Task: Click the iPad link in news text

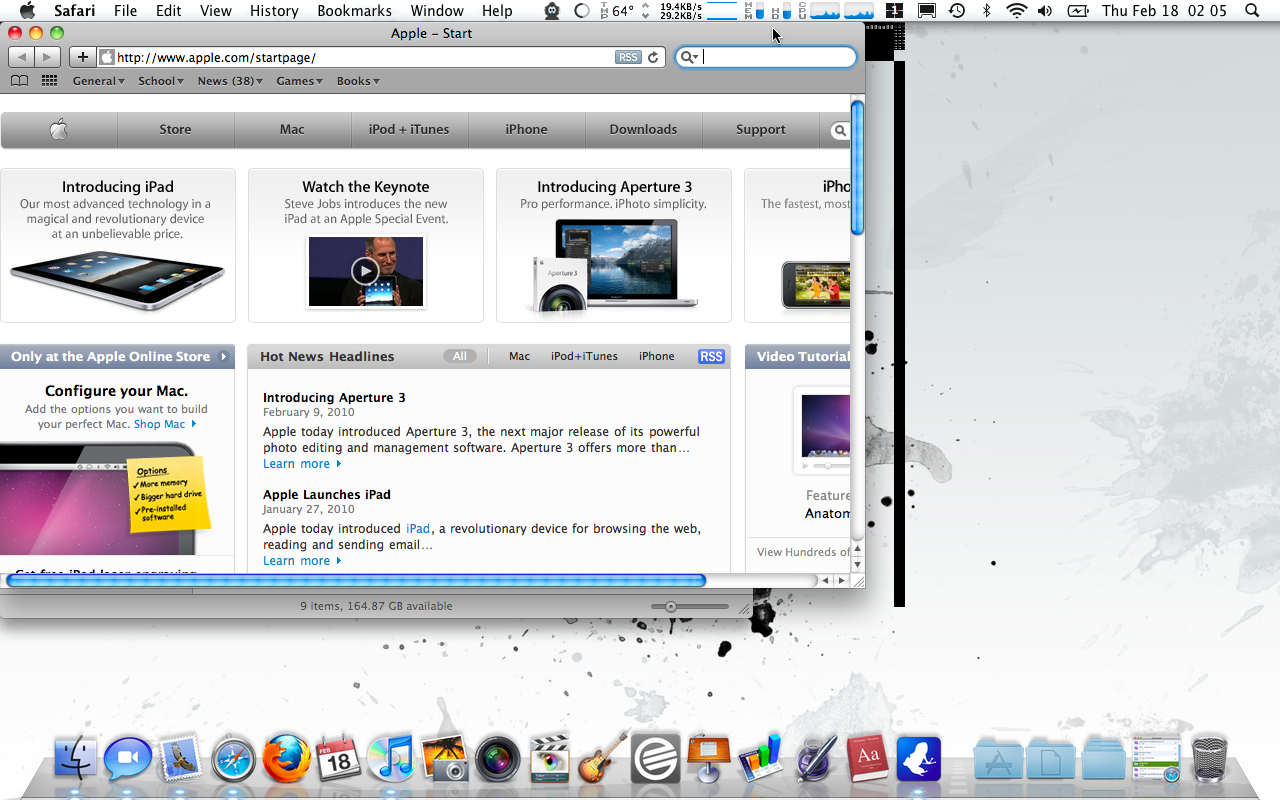Action: tap(418, 529)
